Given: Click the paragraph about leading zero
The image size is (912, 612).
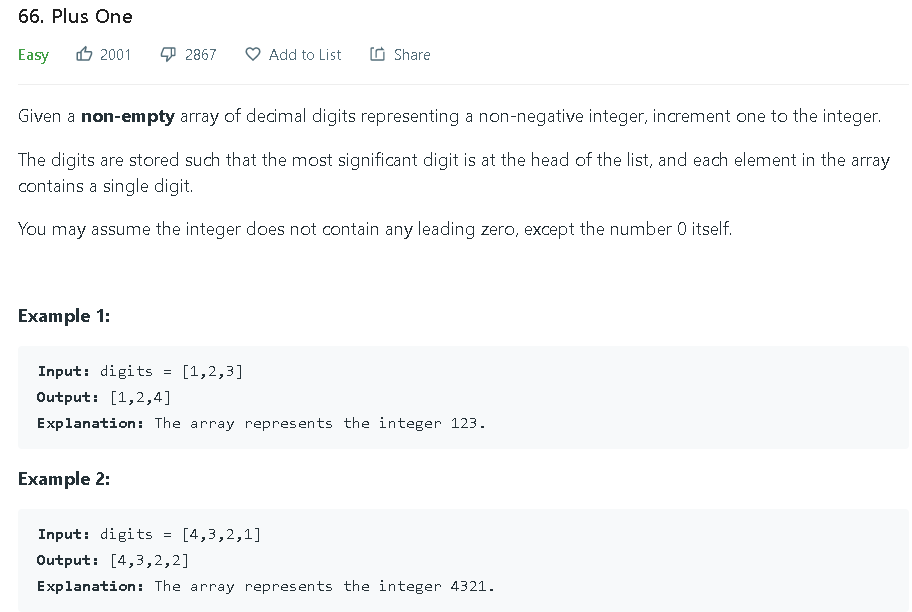Looking at the screenshot, I should (375, 229).
